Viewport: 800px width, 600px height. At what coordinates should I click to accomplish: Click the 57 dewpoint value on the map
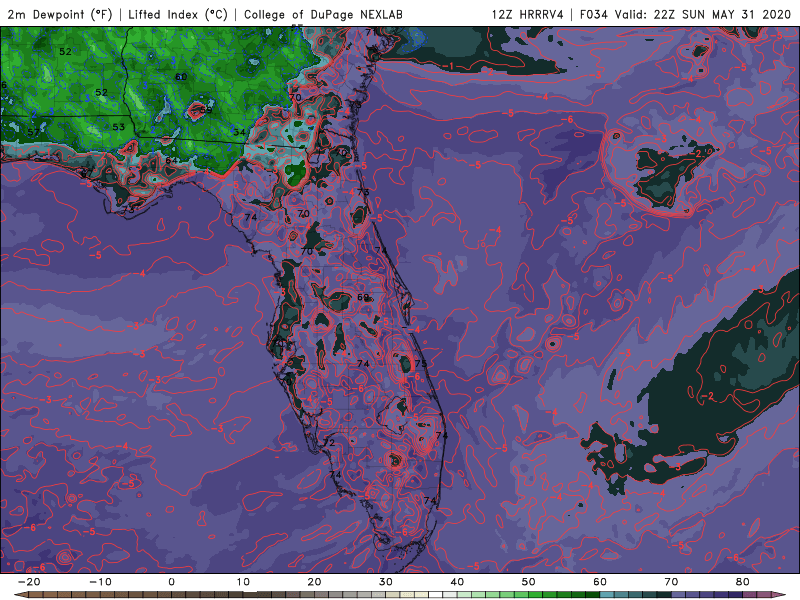point(33,132)
